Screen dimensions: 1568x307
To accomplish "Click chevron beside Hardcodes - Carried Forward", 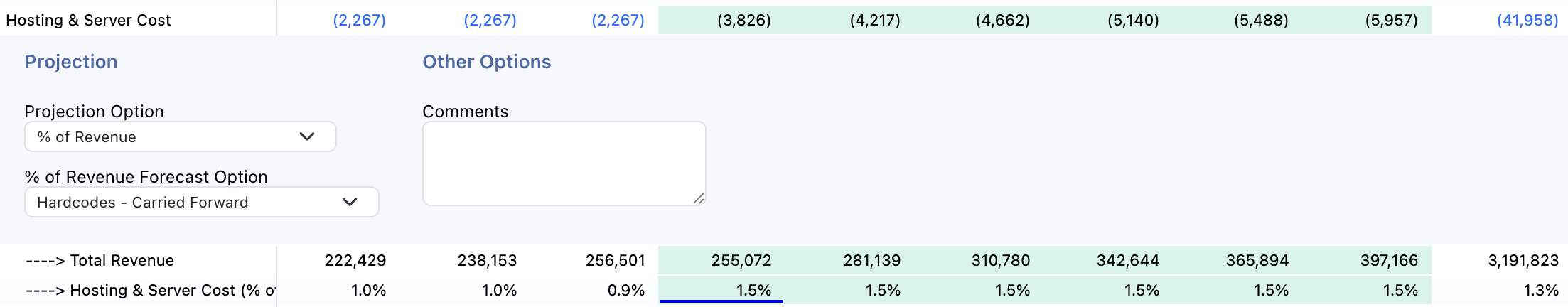I will [350, 202].
